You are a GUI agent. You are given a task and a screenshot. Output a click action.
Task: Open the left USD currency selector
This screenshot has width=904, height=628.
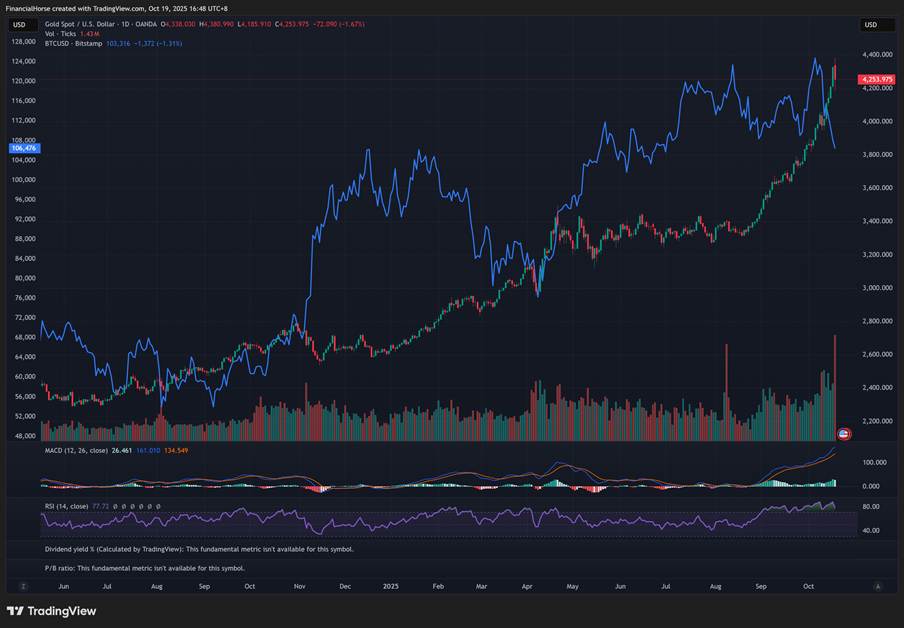[x=19, y=25]
